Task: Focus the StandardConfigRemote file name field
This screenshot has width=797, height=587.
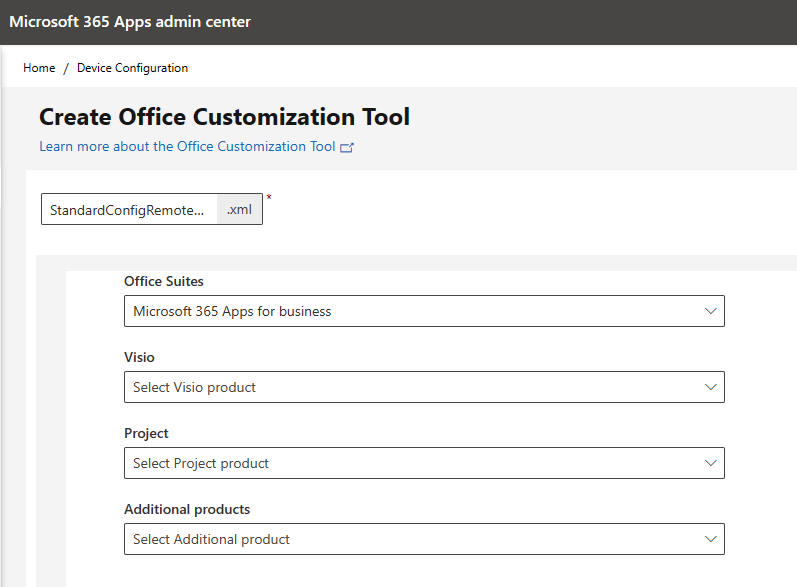Action: [x=128, y=210]
